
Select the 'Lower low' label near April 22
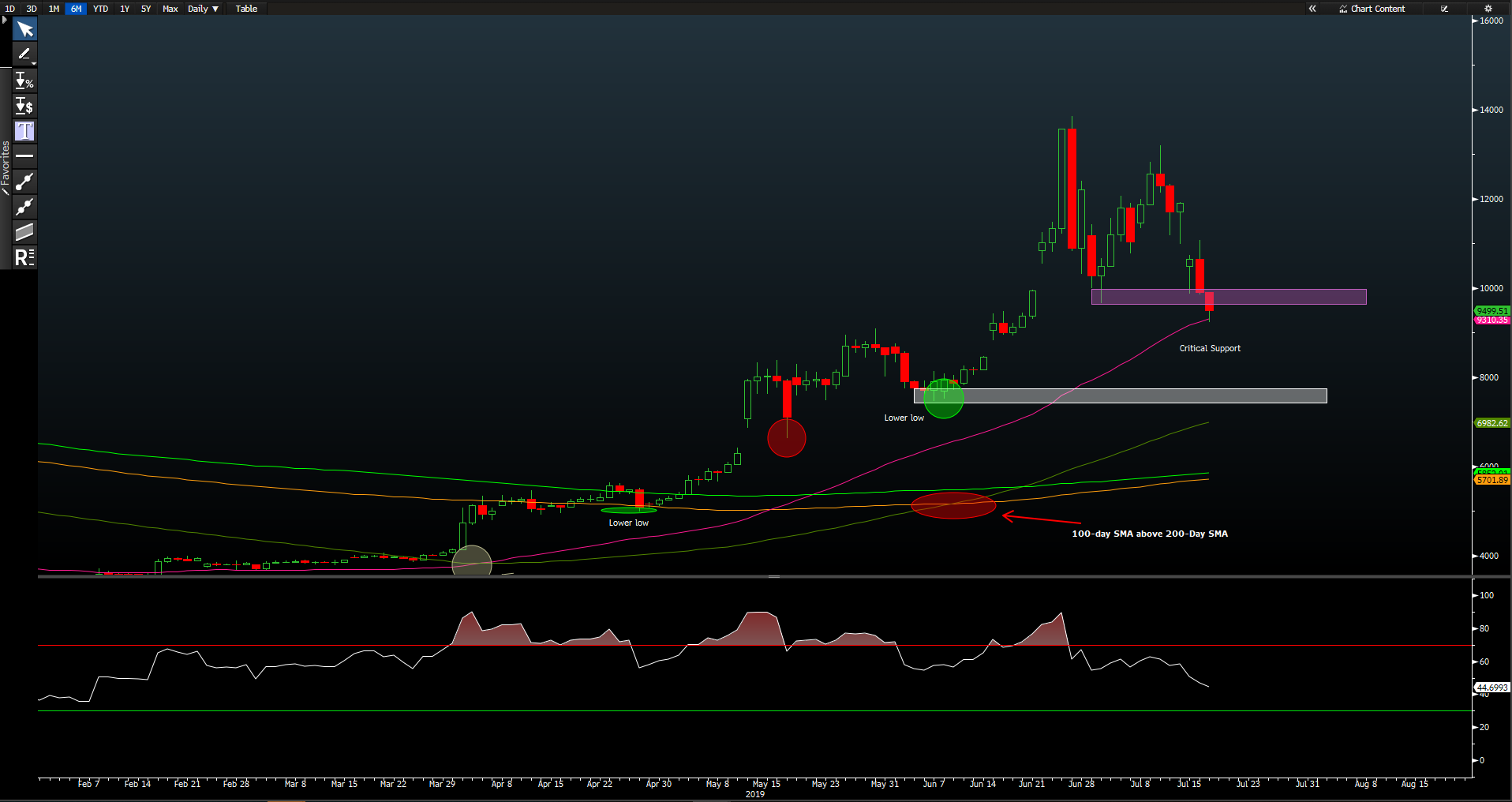[629, 523]
